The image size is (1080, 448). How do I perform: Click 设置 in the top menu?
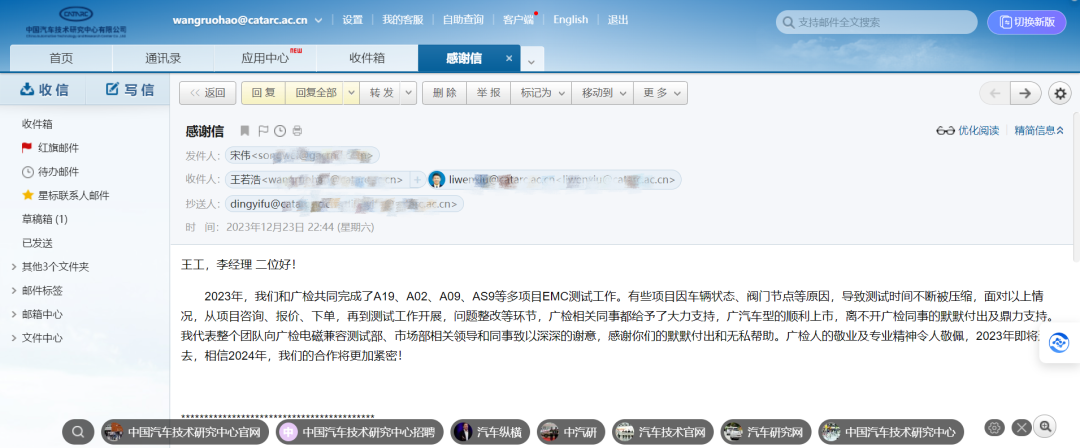coord(353,20)
